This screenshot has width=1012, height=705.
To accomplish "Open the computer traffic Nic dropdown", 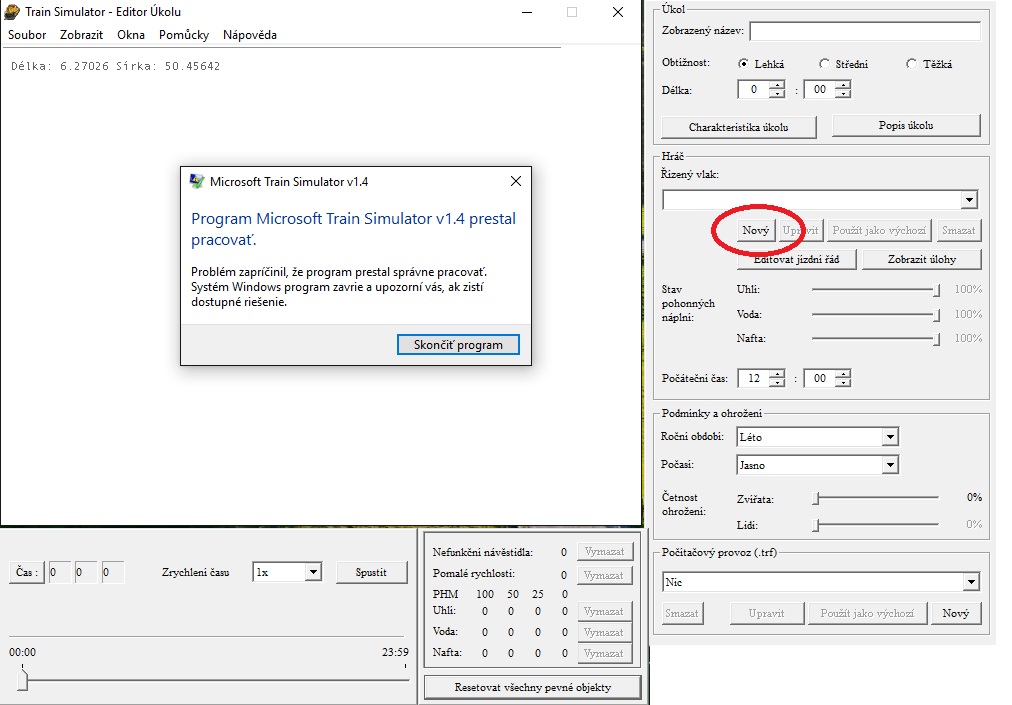I will (x=970, y=582).
